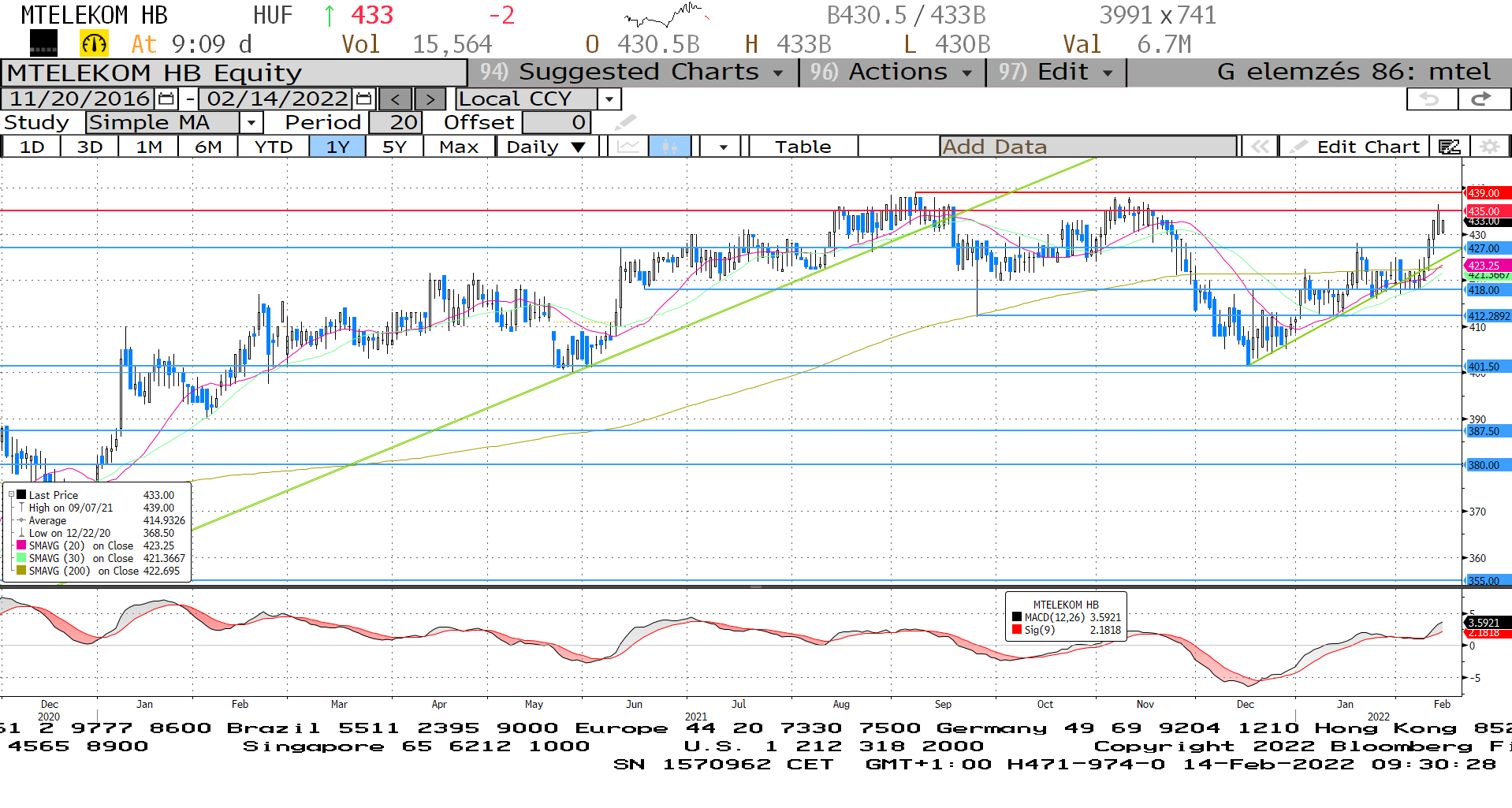
Task: Click the MTELEKOM HB Equity security field
Action: [234, 73]
